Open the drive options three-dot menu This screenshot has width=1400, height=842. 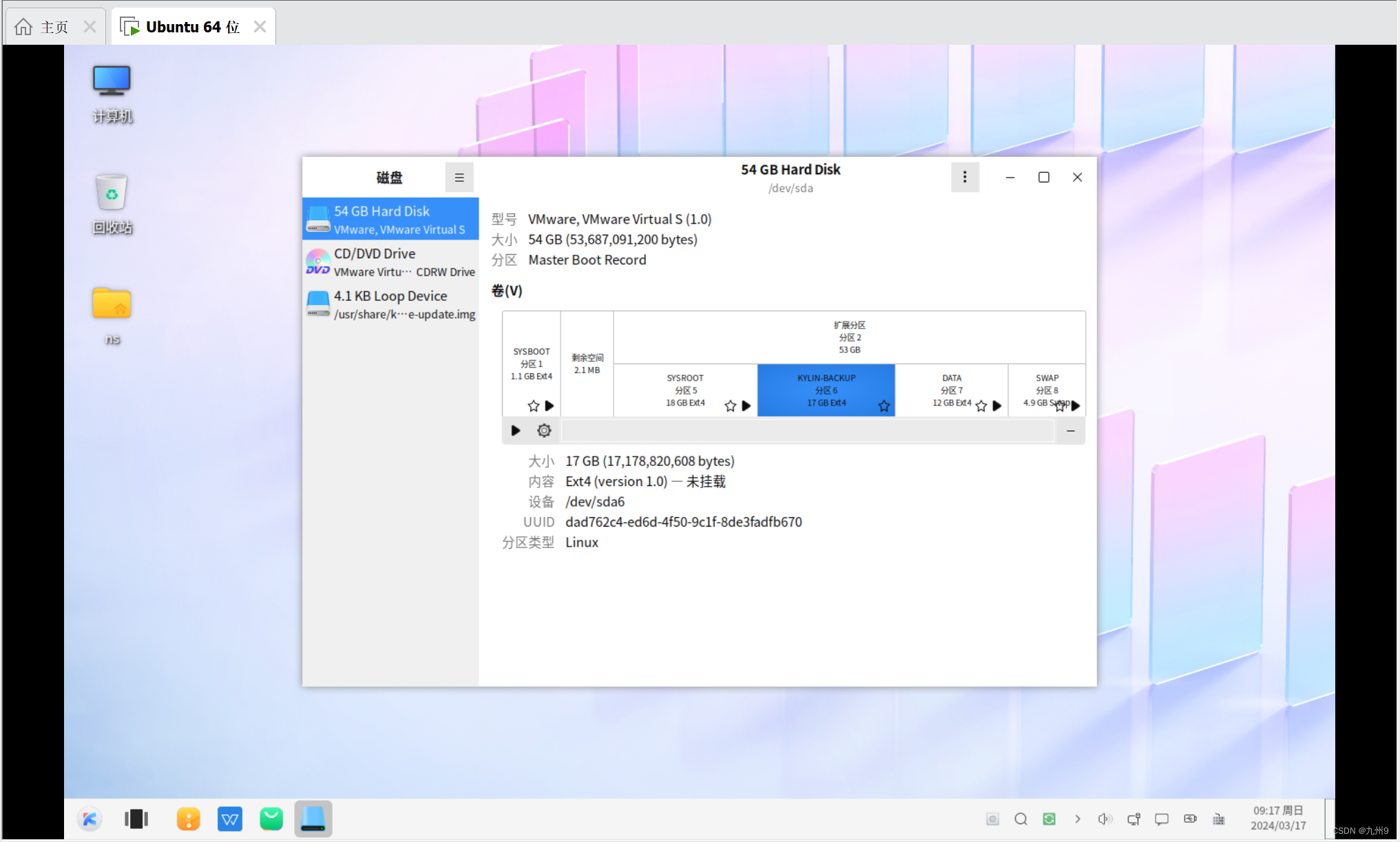point(964,178)
